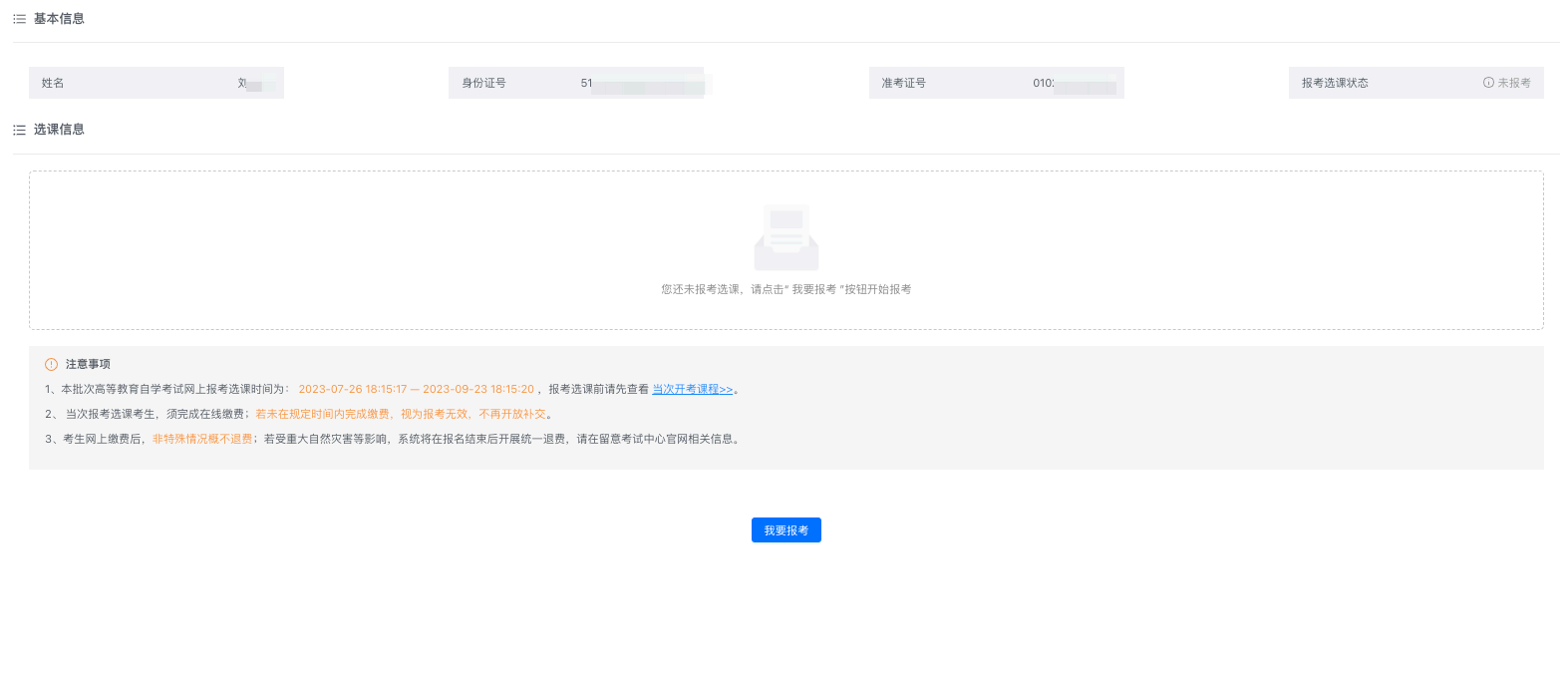Open the 当次开考课程>> link
This screenshot has width=1568, height=686.
pyautogui.click(x=692, y=389)
